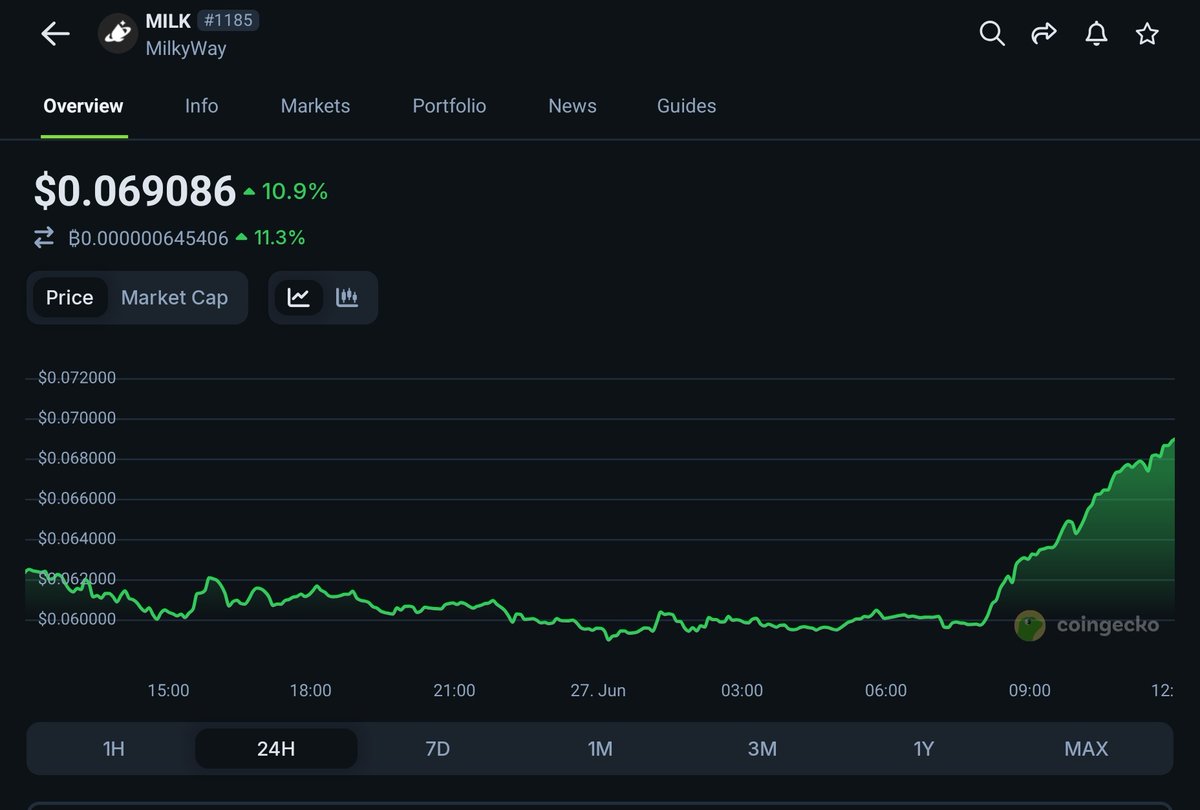Tap the MILK ticker title
Viewport: 1200px width, 810px height.
pyautogui.click(x=168, y=21)
